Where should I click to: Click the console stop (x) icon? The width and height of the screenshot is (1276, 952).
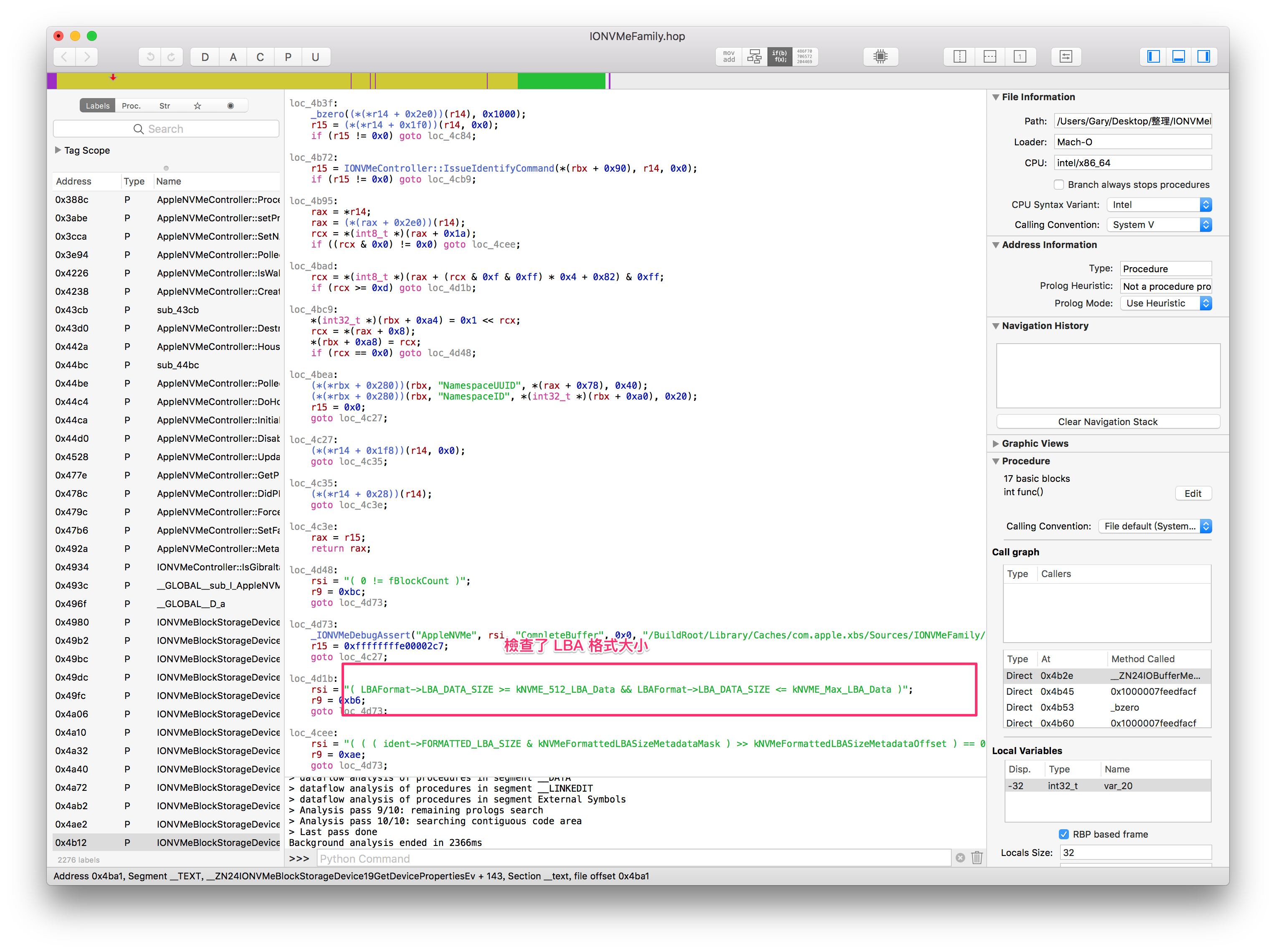pyautogui.click(x=960, y=858)
